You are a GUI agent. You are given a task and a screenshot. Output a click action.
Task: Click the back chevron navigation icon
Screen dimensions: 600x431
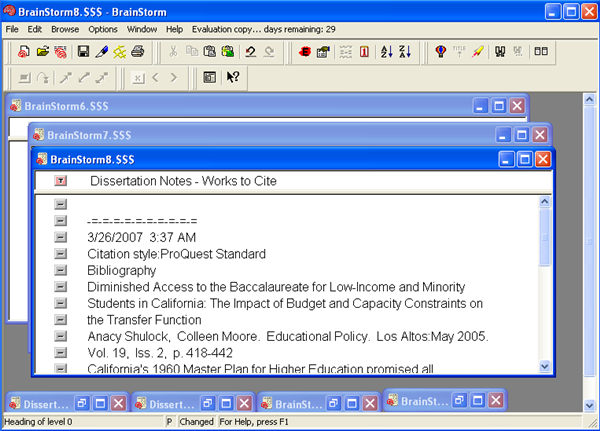[155, 78]
